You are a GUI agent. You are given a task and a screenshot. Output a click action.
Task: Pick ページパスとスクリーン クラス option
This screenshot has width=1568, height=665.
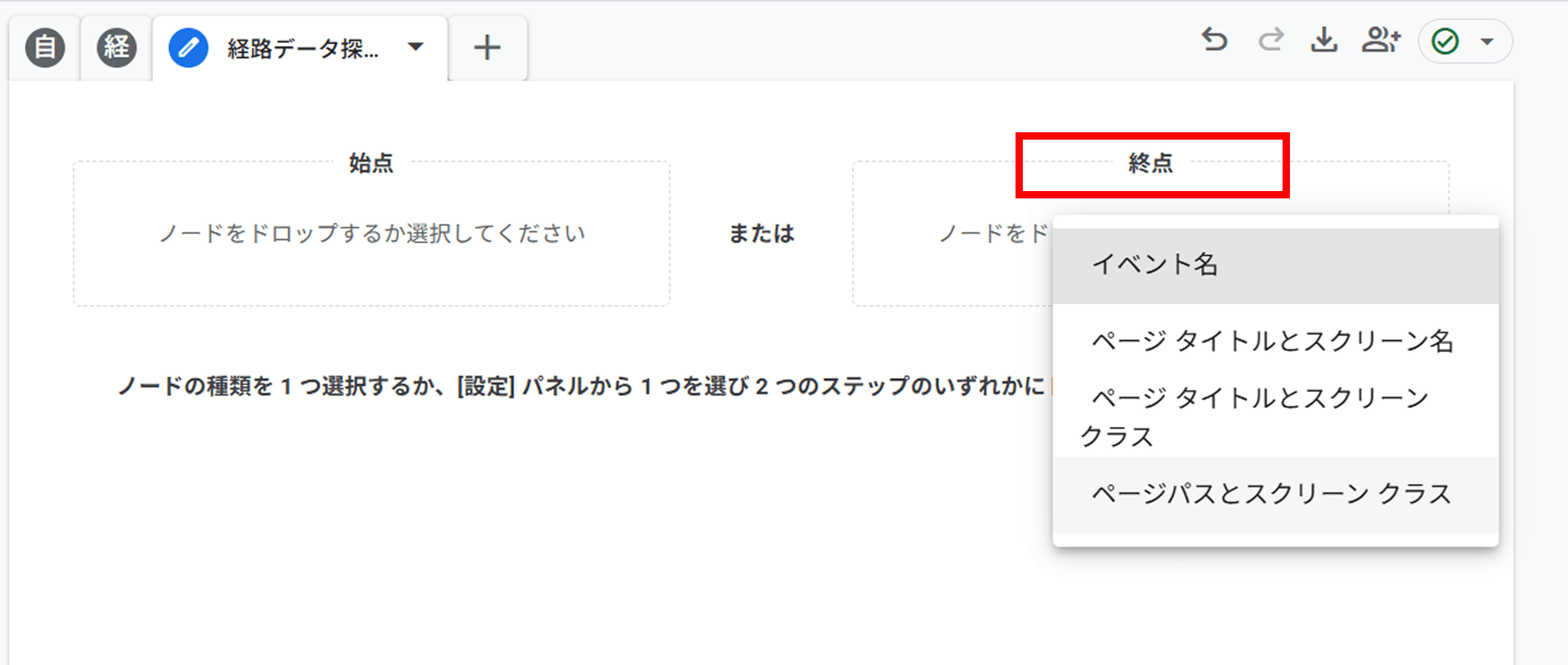(1275, 494)
